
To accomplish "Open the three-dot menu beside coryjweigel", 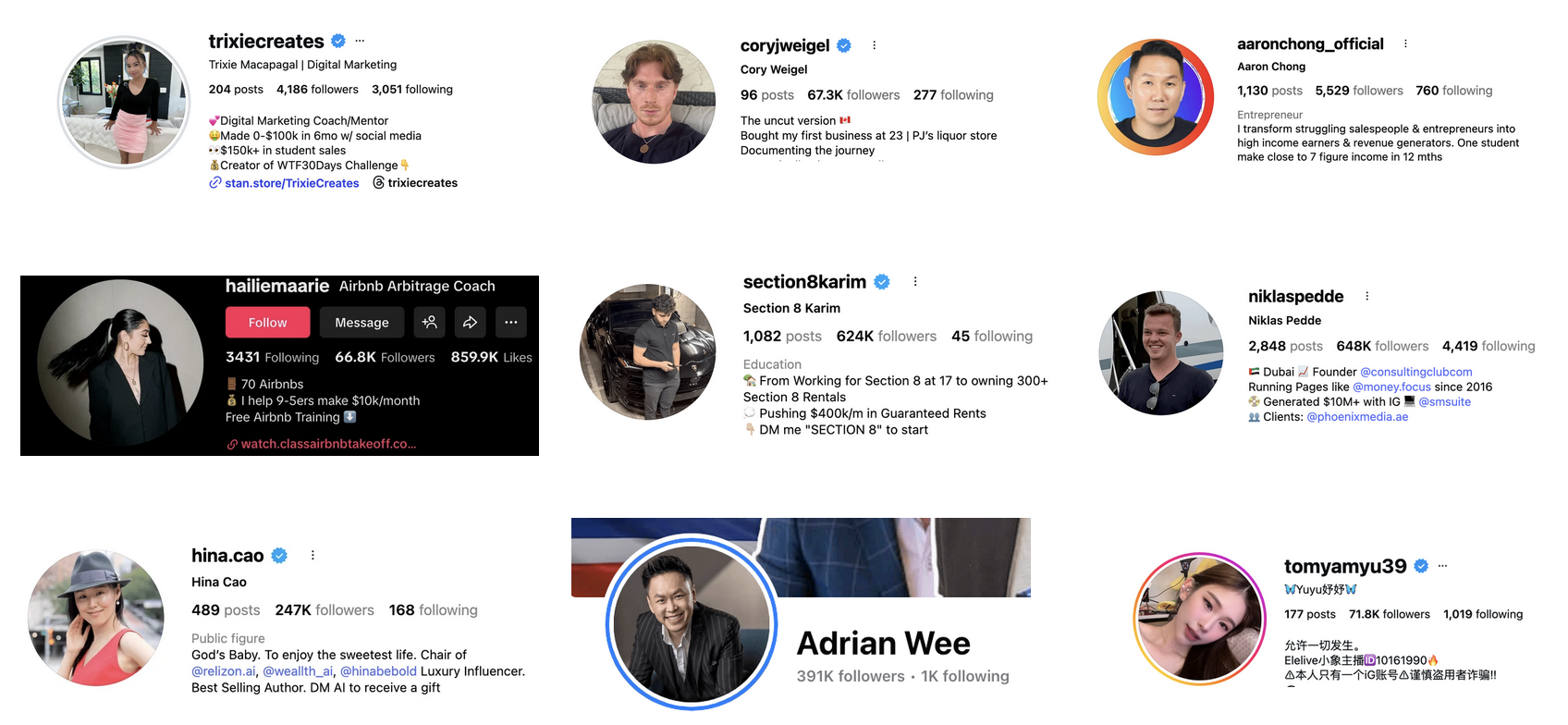I will tap(874, 45).
